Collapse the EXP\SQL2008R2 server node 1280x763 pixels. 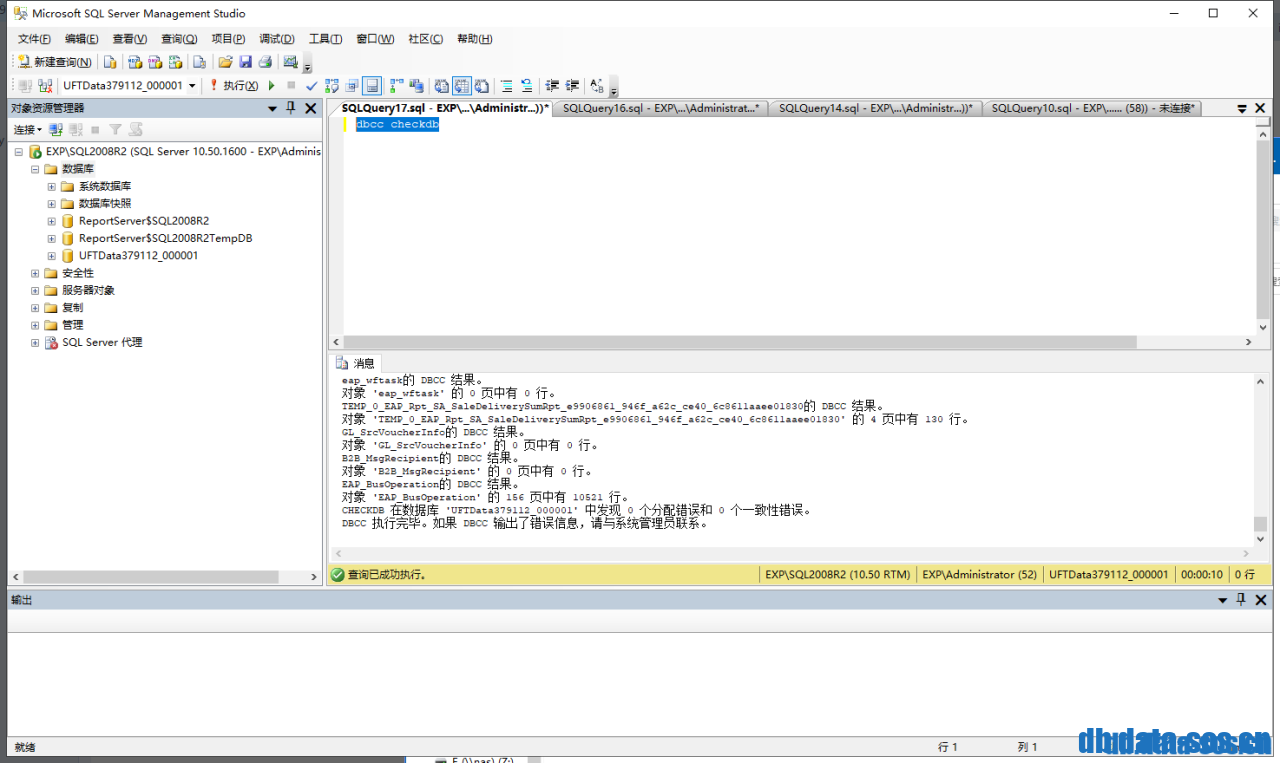(x=18, y=152)
